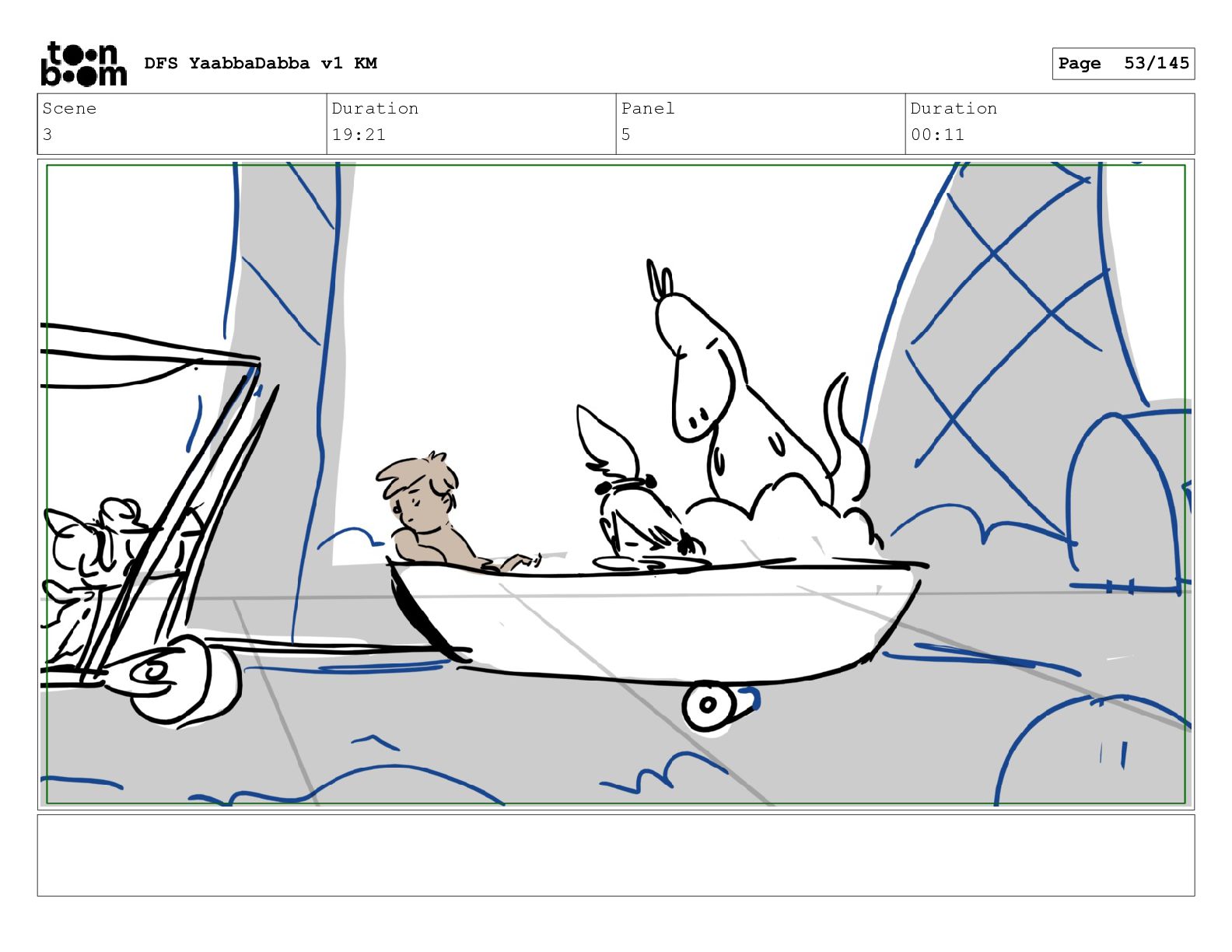Click the empty notes box below panel
1232x952 pixels.
point(616,855)
